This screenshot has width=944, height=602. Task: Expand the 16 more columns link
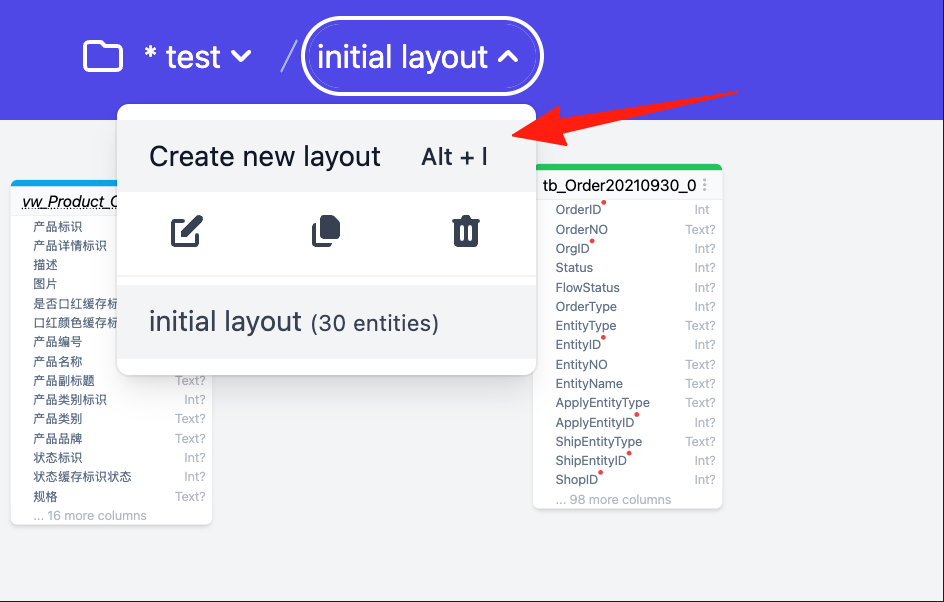click(90, 516)
